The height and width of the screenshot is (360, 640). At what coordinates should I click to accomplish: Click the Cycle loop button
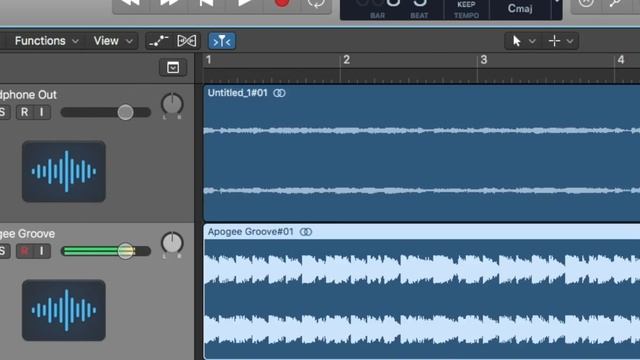pyautogui.click(x=316, y=3)
